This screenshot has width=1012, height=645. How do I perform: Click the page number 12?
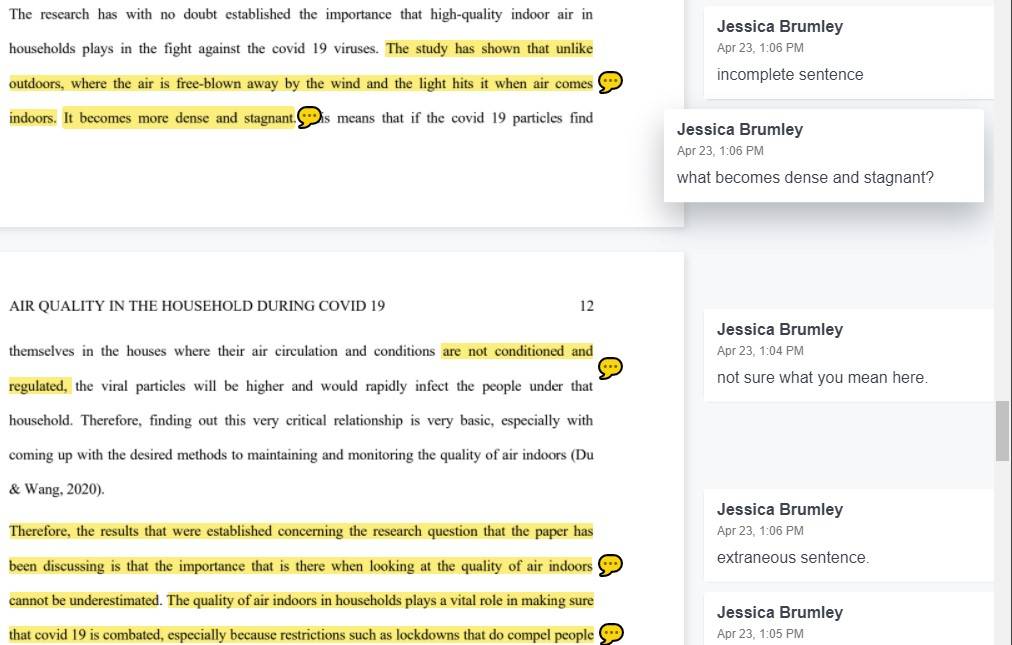[586, 306]
